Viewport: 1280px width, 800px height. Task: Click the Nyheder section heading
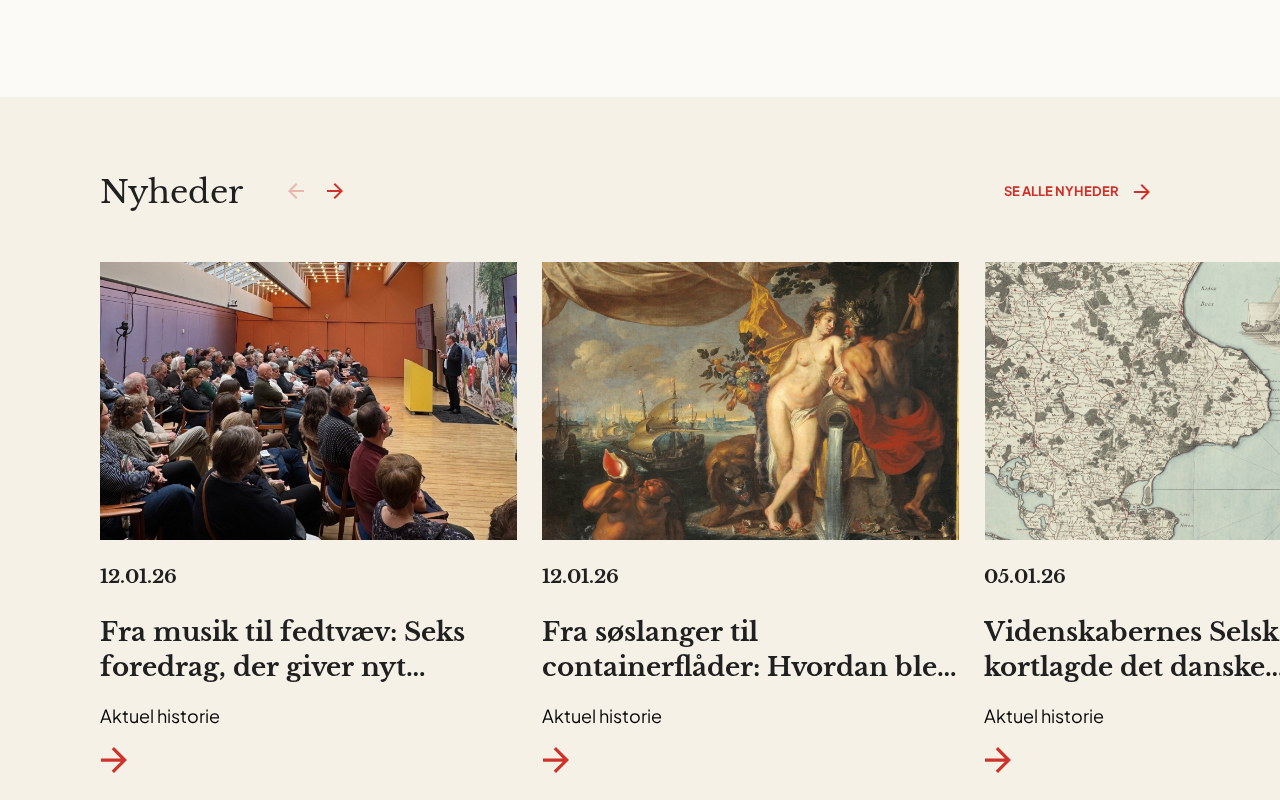click(x=171, y=192)
